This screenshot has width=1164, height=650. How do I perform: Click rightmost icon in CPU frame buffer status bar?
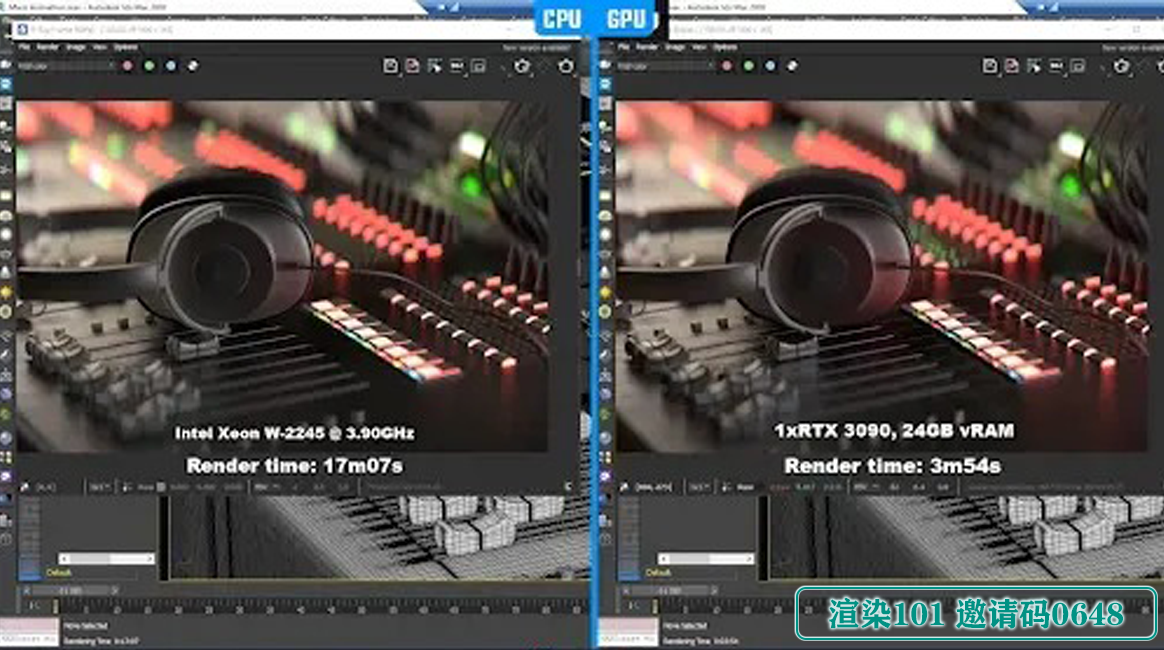[569, 487]
